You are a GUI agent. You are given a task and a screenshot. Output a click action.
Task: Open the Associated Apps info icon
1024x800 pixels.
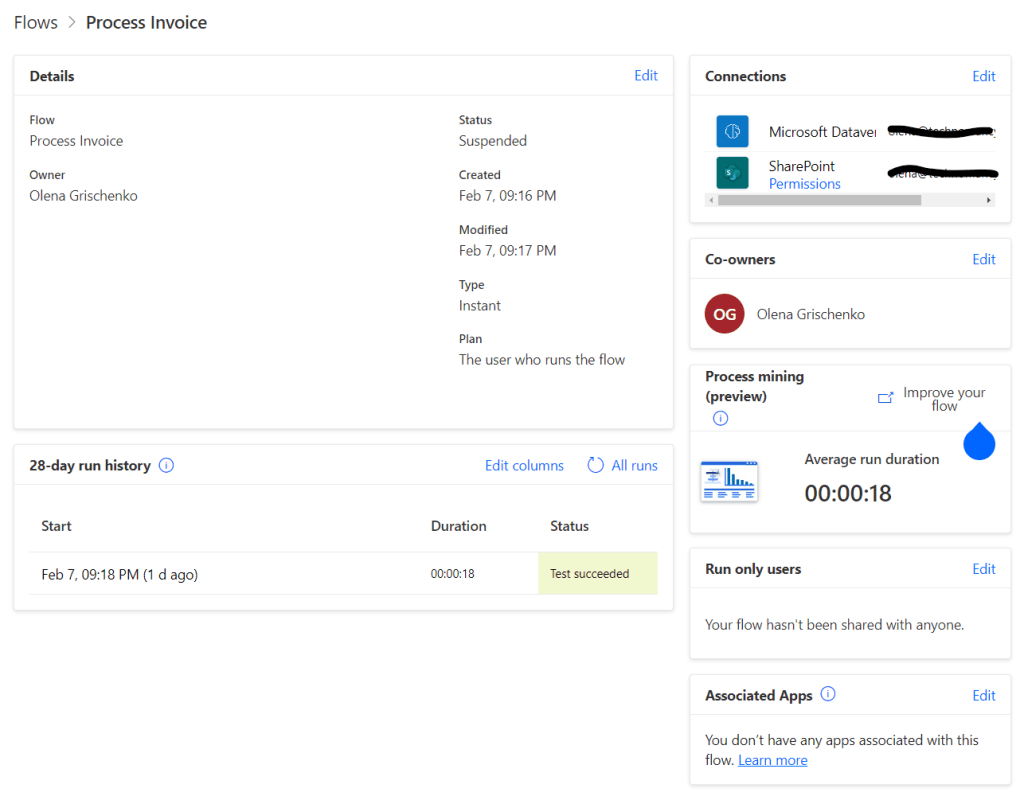click(827, 694)
